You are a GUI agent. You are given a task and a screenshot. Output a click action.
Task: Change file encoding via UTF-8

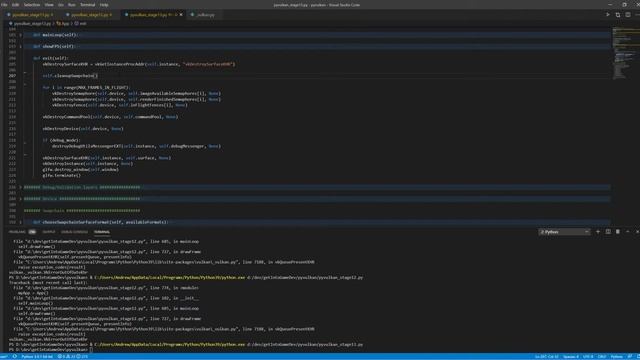pos(588,357)
